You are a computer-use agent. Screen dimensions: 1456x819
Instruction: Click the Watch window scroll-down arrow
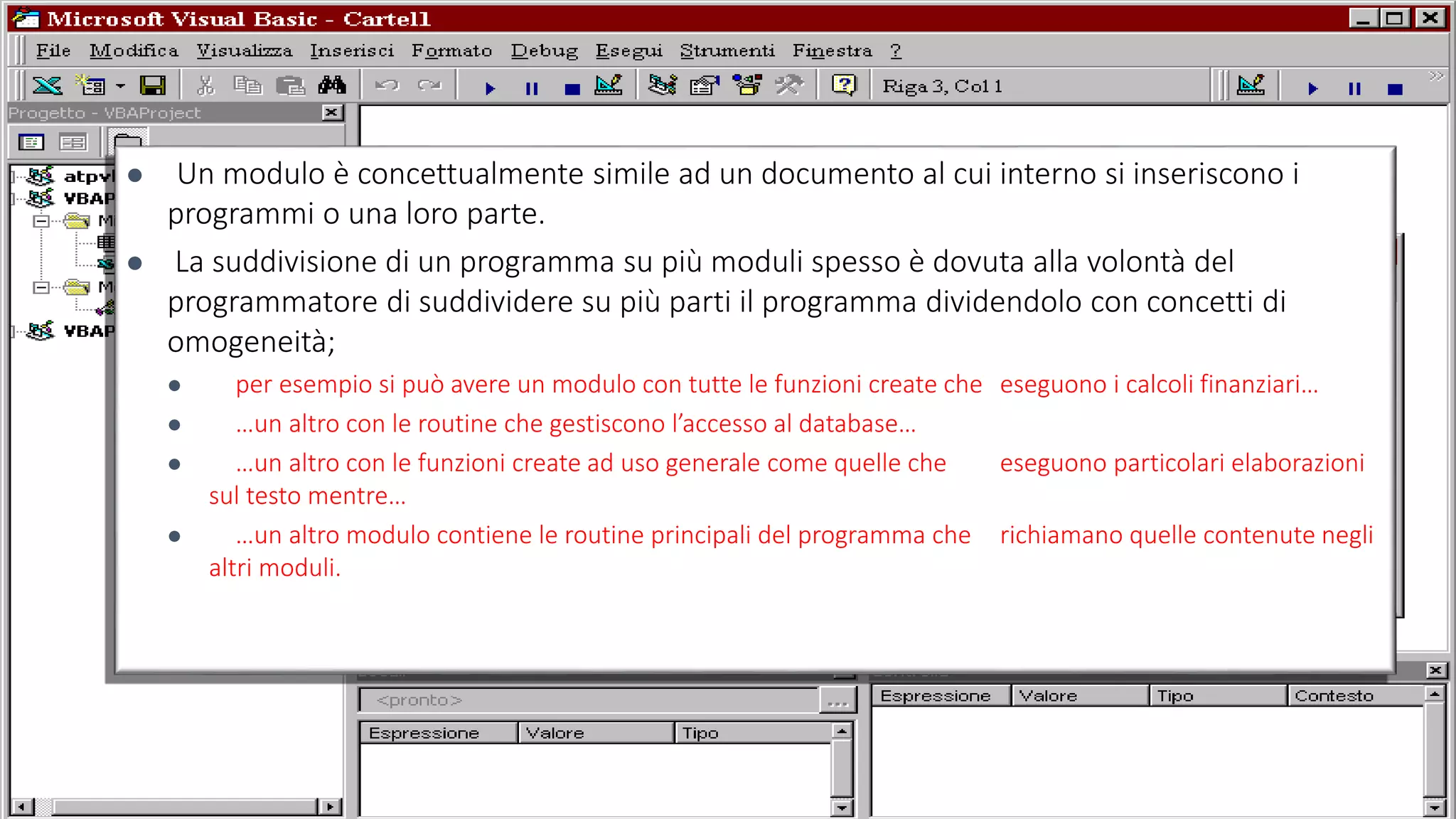pyautogui.click(x=1435, y=807)
